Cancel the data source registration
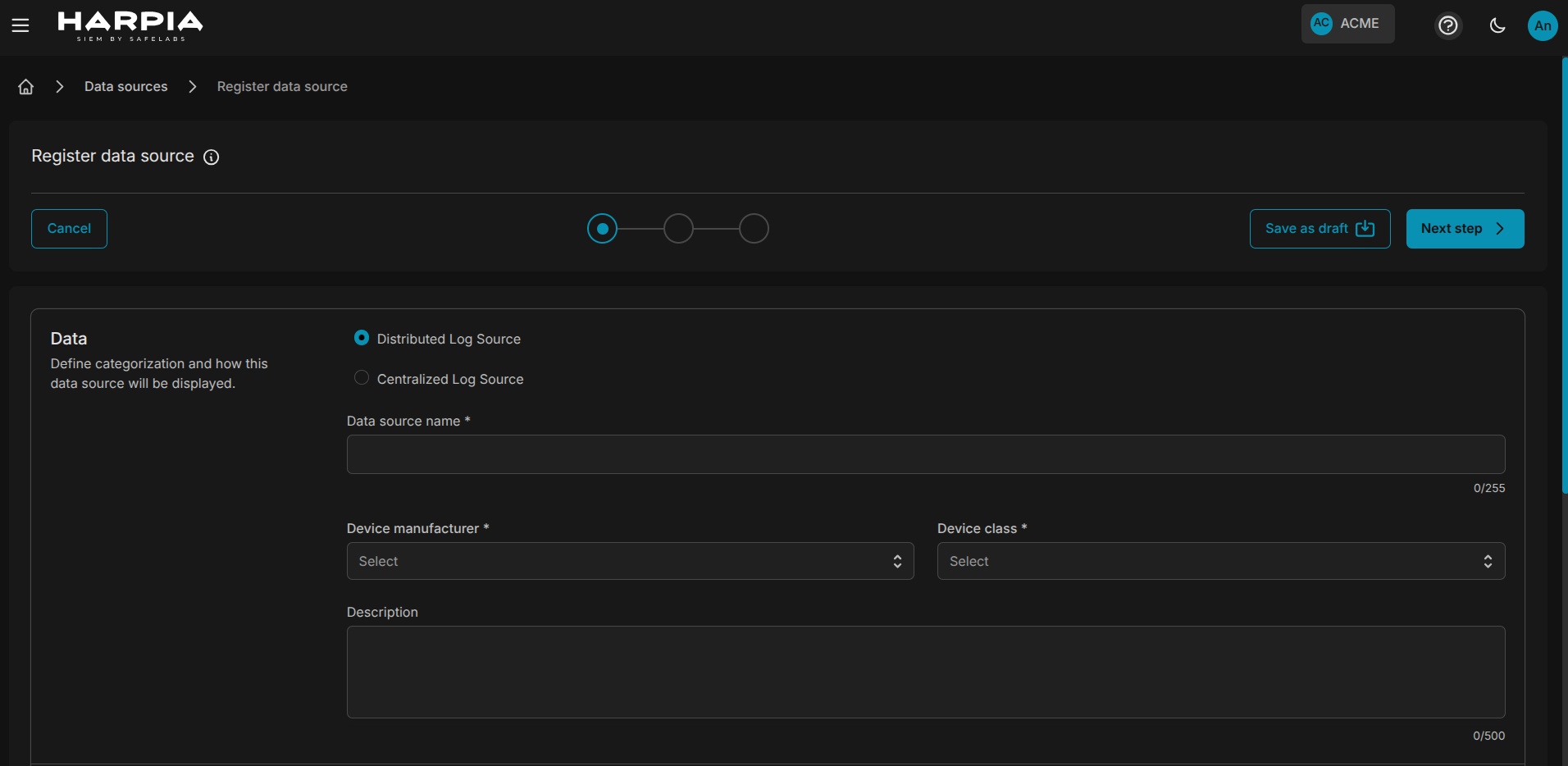 69,229
